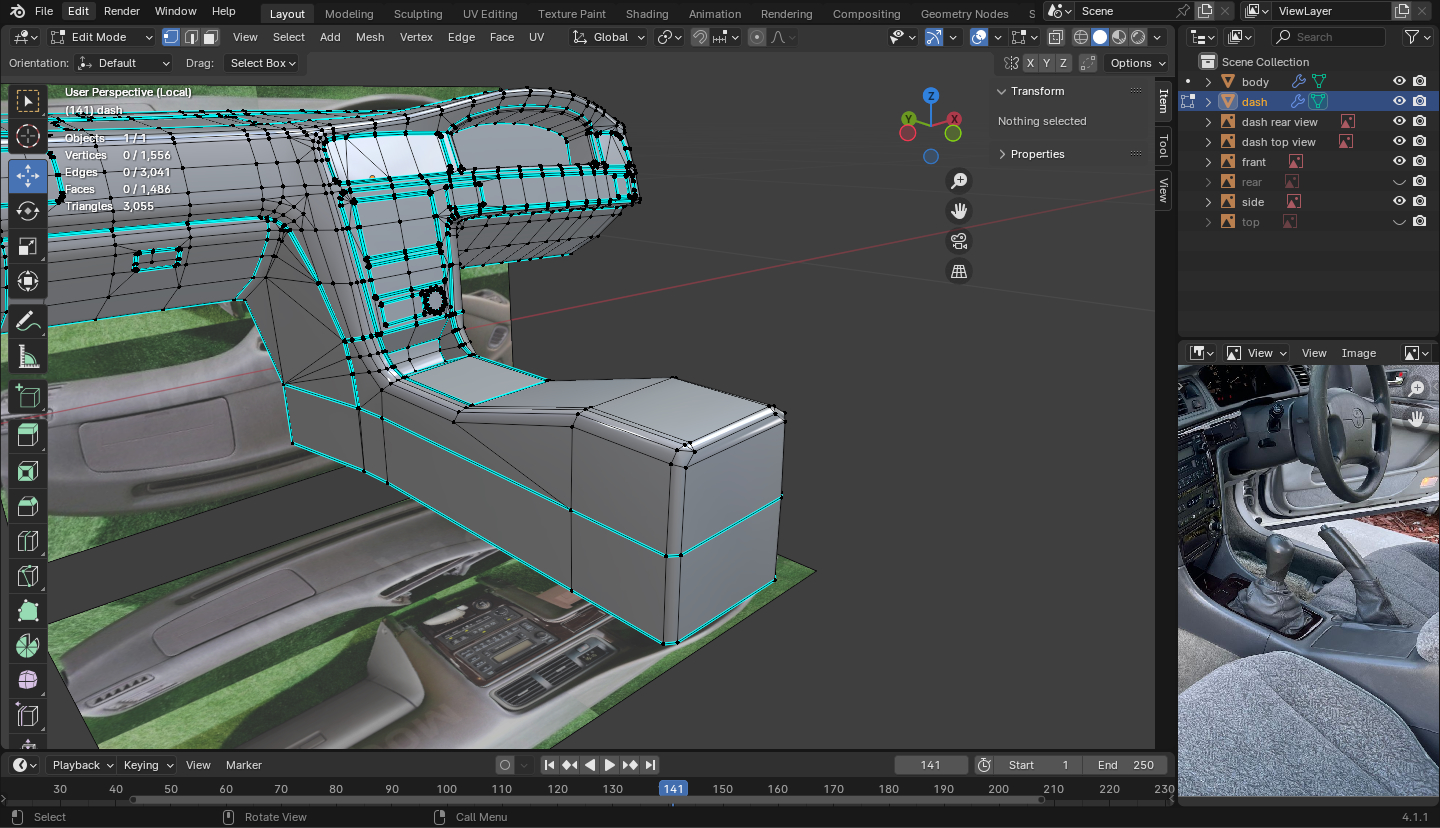Click the End frame field
The height and width of the screenshot is (828, 1440).
(1125, 765)
